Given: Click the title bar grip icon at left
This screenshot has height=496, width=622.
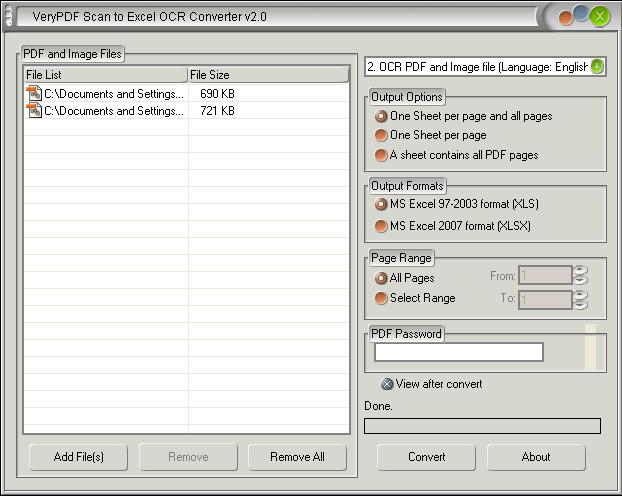Looking at the screenshot, I should [9, 17].
